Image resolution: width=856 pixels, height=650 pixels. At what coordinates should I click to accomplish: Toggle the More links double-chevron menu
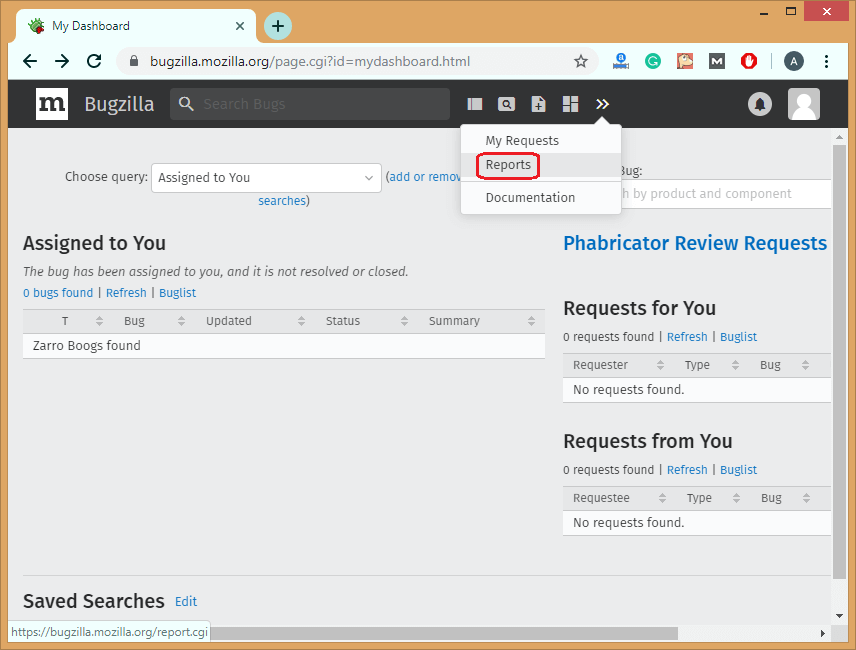click(x=602, y=104)
